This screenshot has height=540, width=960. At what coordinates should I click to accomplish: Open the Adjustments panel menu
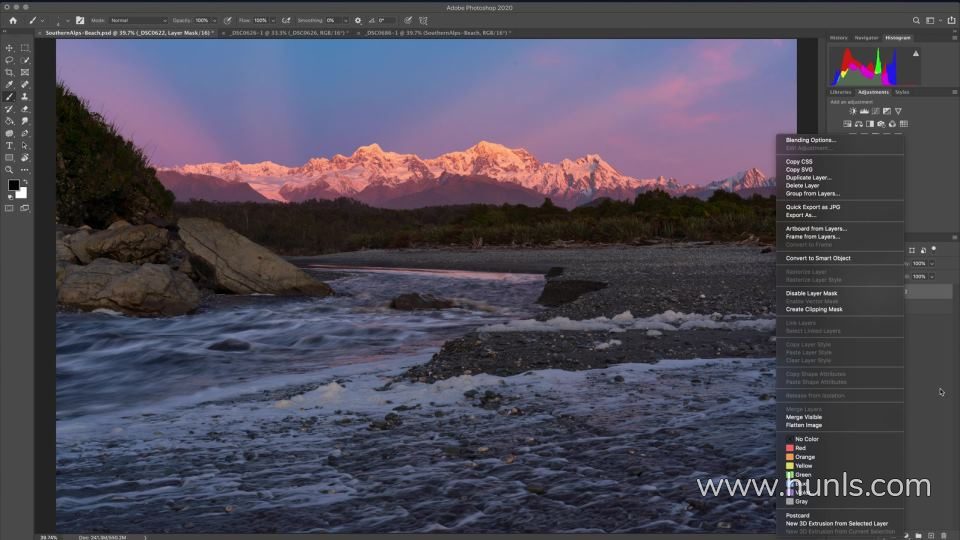click(954, 92)
